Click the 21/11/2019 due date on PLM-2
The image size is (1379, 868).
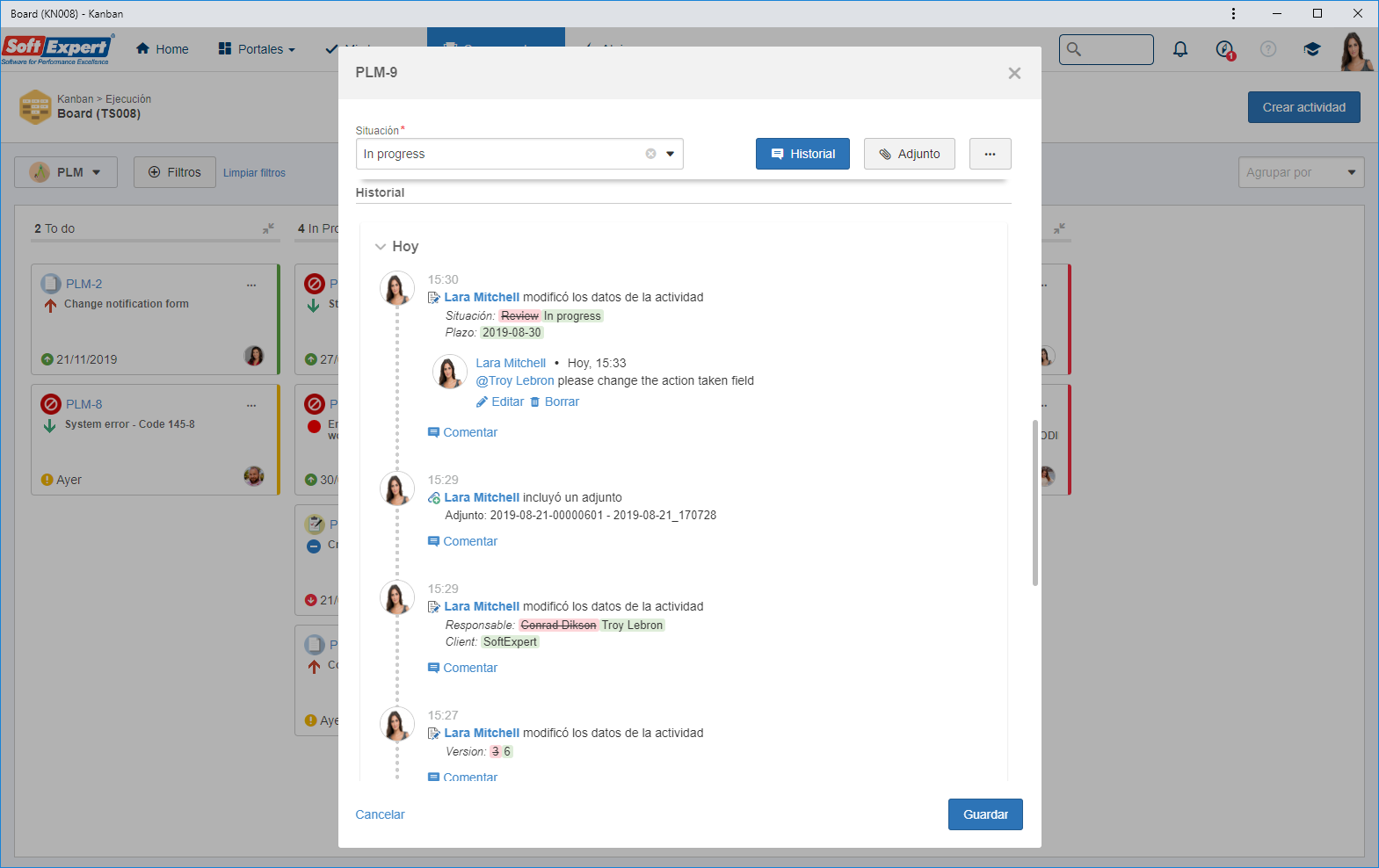87,359
